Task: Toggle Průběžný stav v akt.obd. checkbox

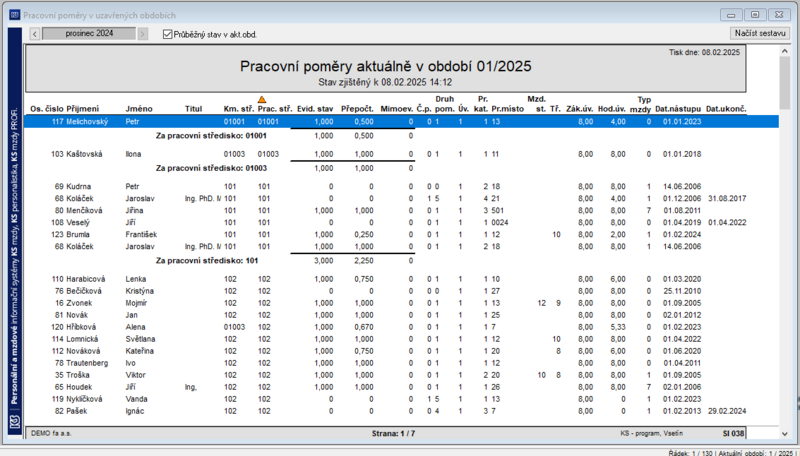Action: point(167,35)
